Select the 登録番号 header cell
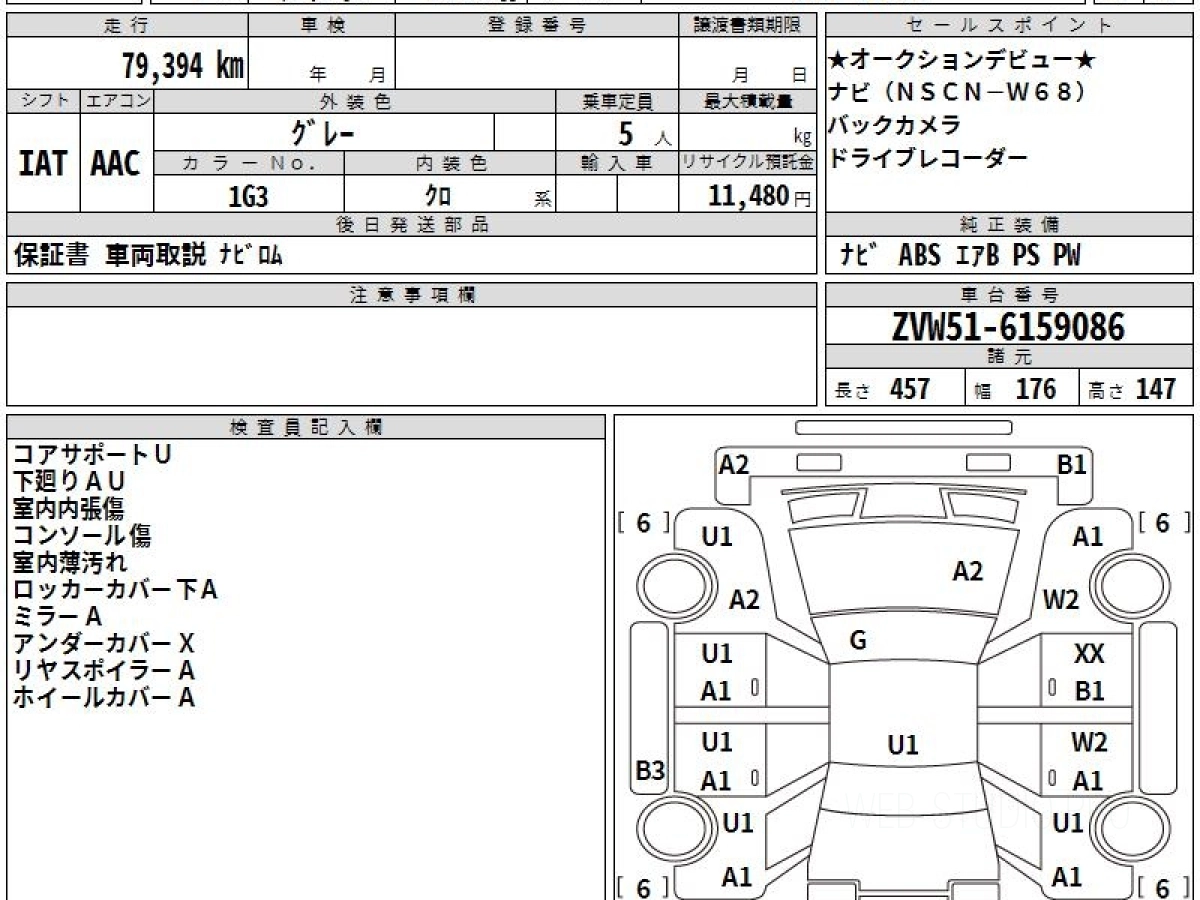The width and height of the screenshot is (1200, 900). (537, 26)
